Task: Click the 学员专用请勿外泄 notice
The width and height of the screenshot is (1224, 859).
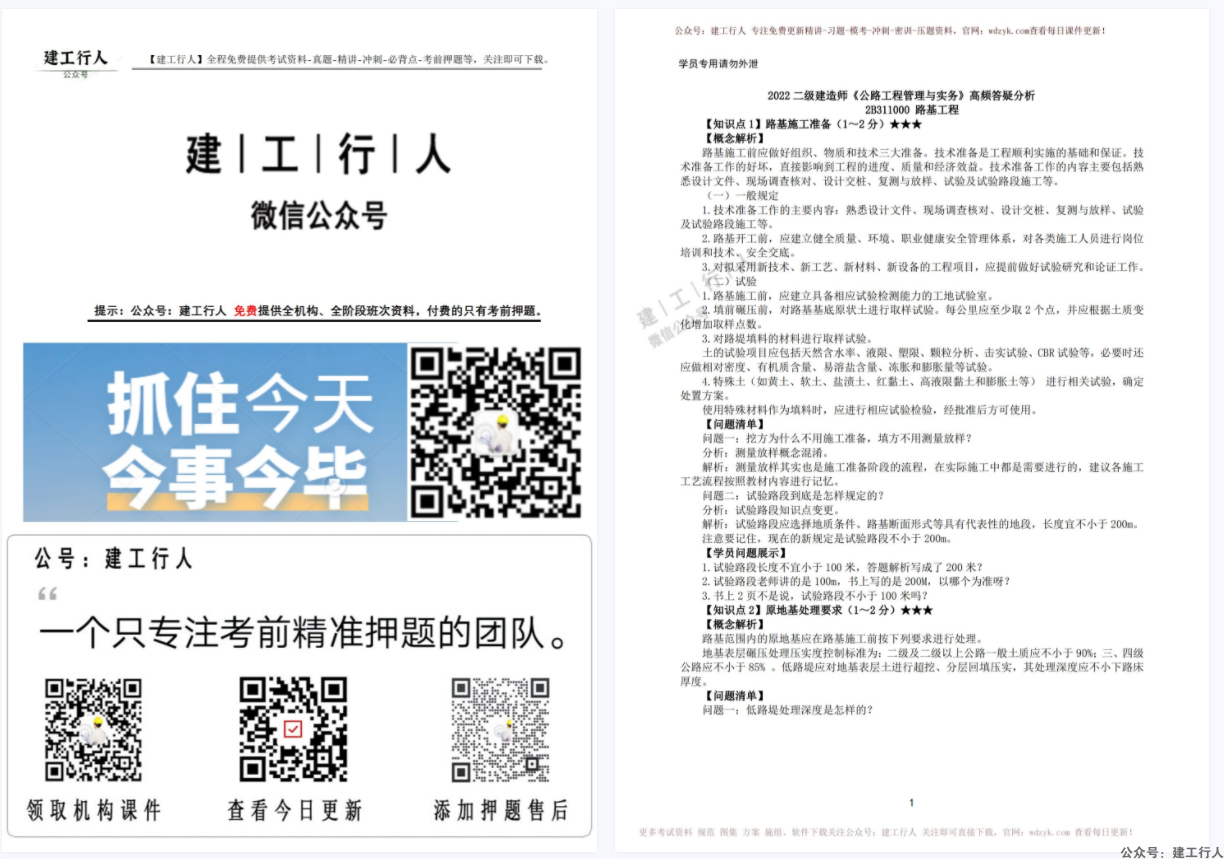Action: pyautogui.click(x=718, y=64)
